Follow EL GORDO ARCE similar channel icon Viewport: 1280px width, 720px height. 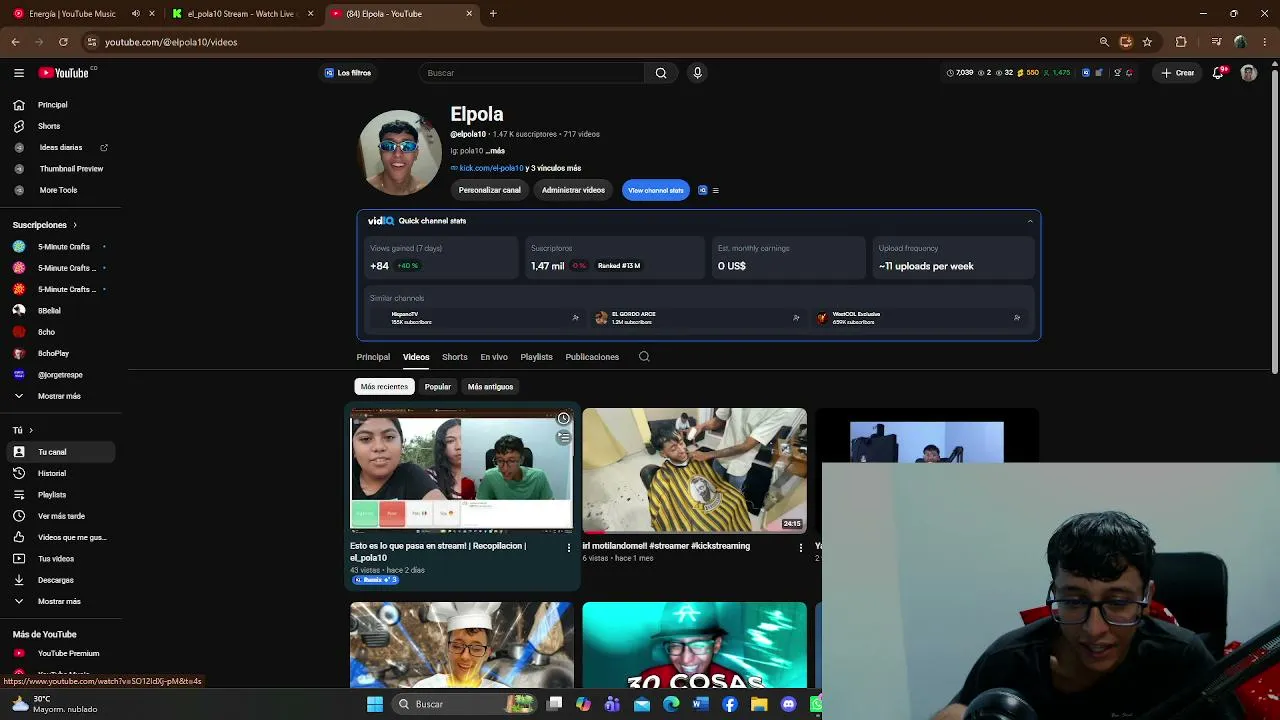click(x=796, y=318)
